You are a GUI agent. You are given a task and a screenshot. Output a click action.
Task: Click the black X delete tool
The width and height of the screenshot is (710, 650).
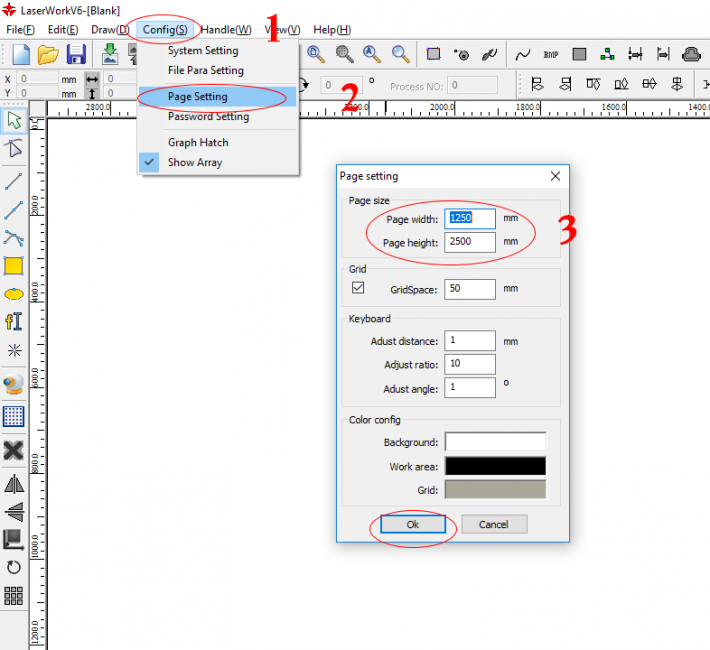tap(14, 450)
